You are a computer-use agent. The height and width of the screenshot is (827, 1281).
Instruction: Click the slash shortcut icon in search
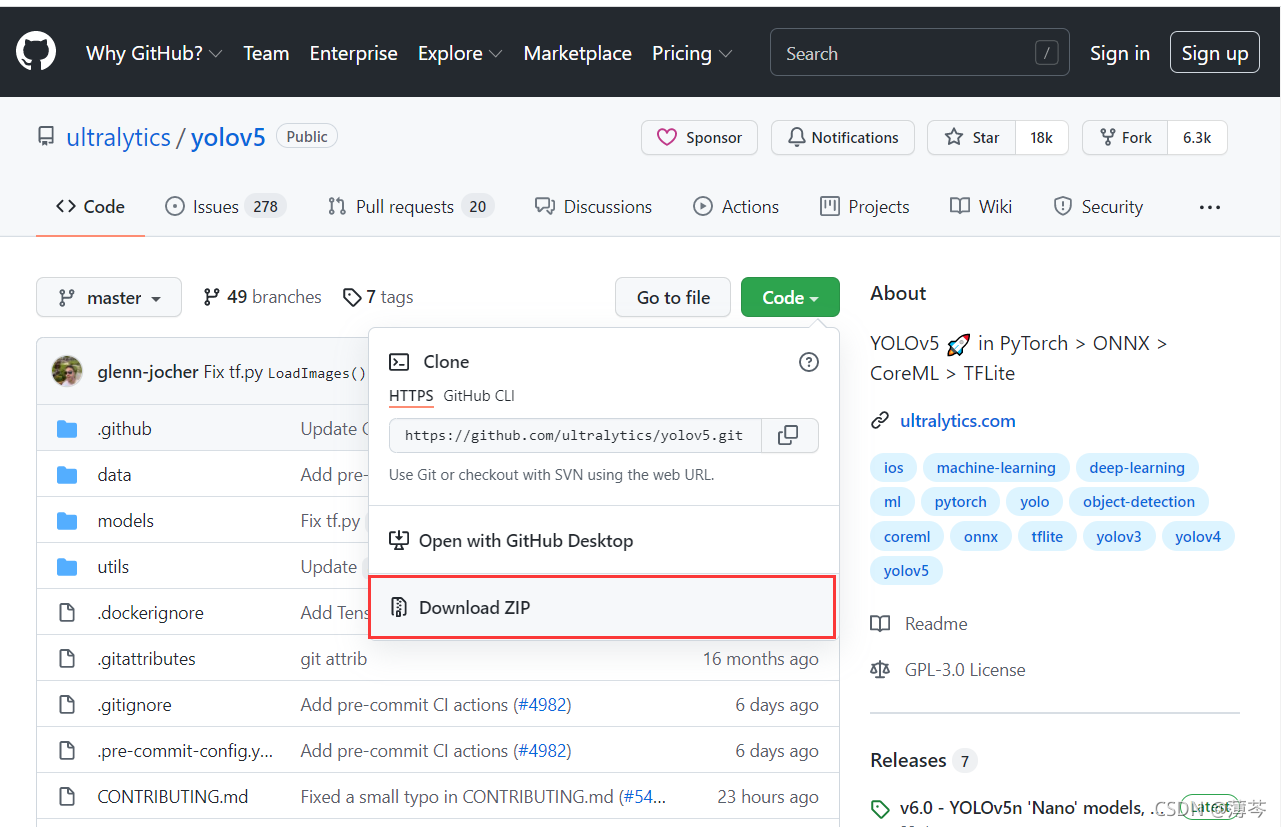tap(1046, 53)
